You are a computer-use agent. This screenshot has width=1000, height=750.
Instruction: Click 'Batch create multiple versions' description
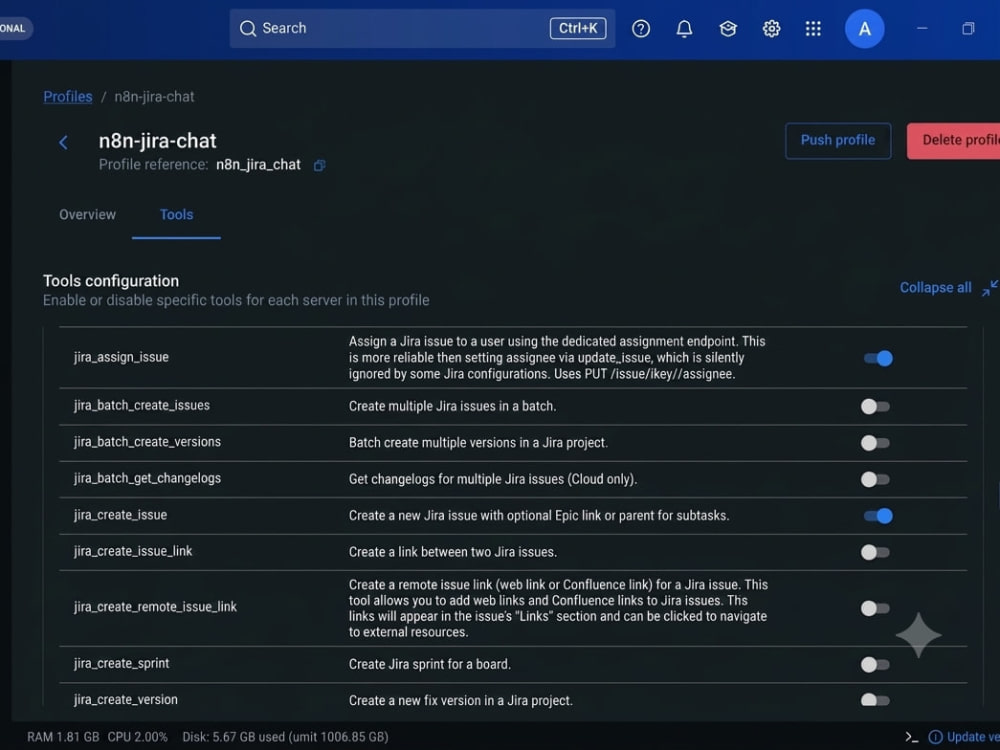click(x=478, y=443)
